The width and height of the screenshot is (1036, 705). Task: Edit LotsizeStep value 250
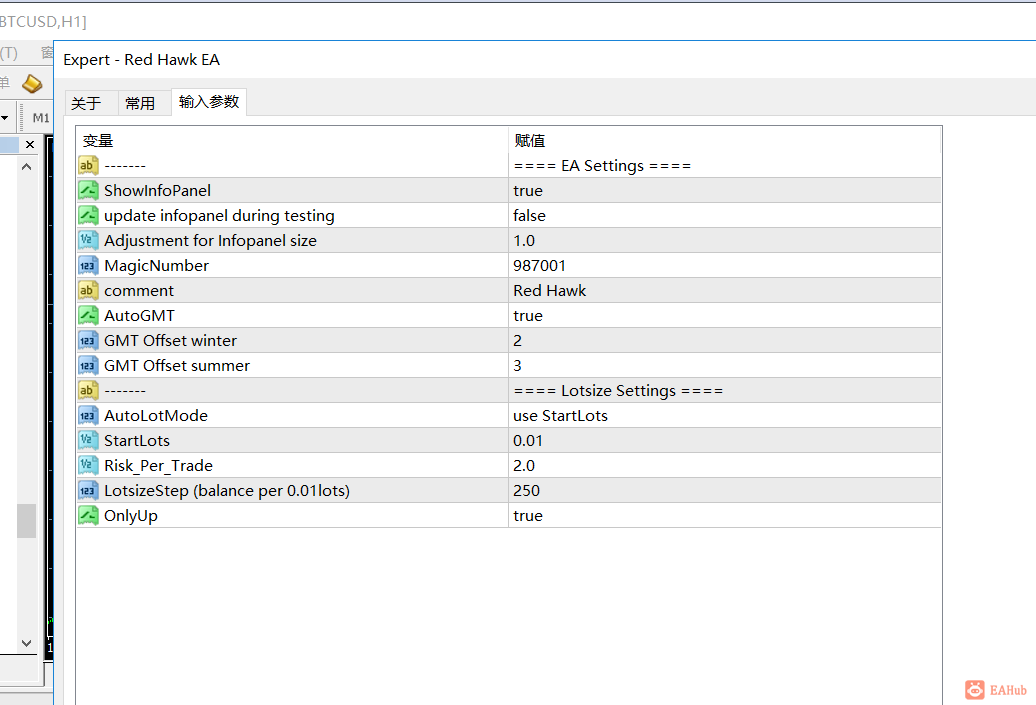(725, 491)
